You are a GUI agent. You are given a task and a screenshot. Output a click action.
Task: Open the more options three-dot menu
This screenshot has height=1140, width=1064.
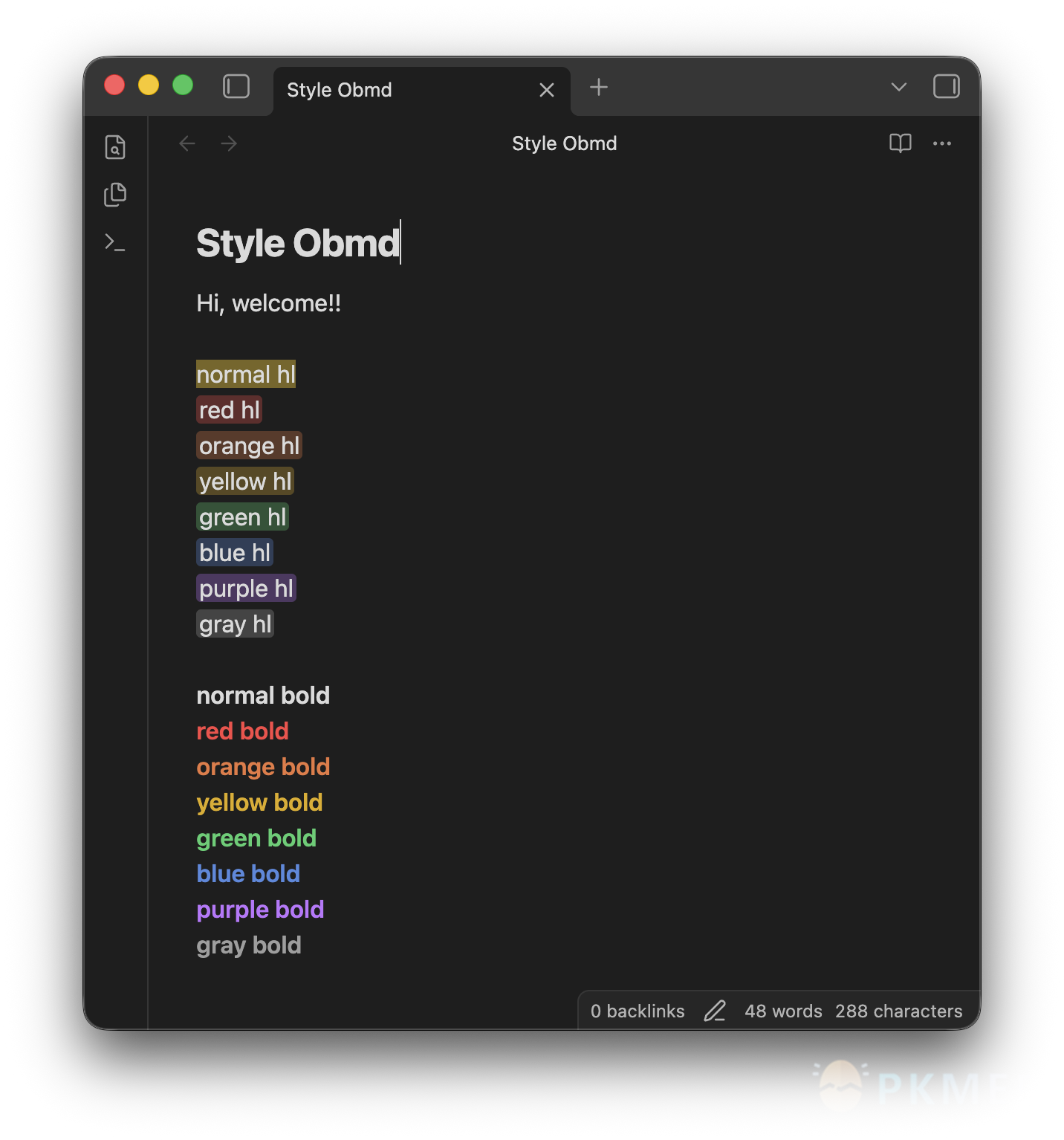942,143
